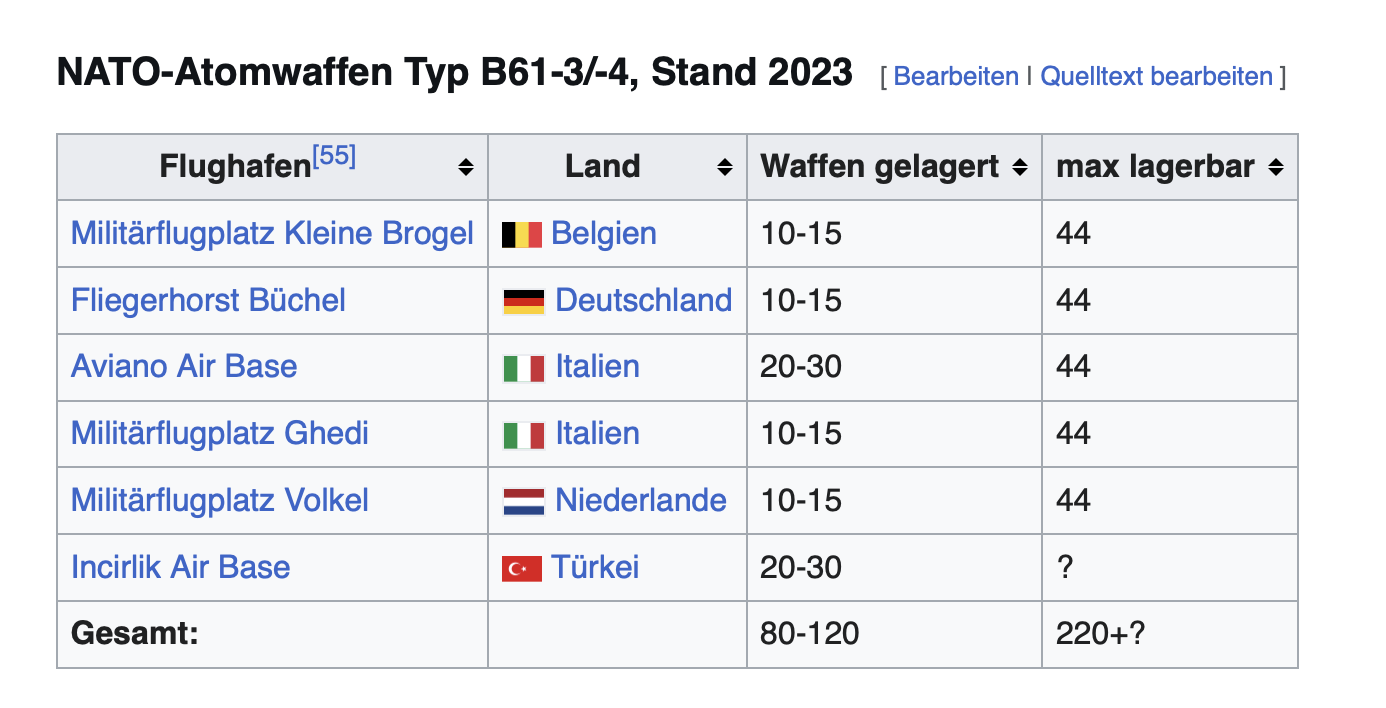Open the Quelltext bearbeiten link
The height and width of the screenshot is (708, 1386).
tap(1157, 76)
